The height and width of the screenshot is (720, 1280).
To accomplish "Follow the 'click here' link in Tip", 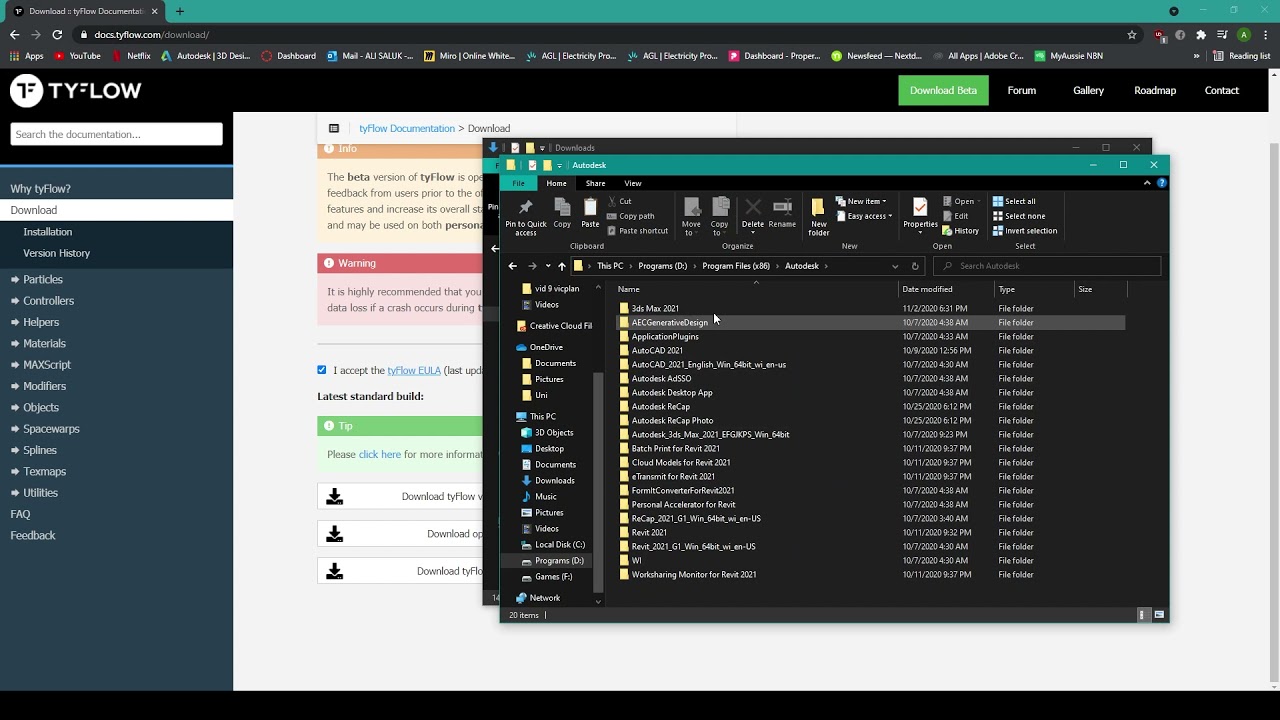I will 380,454.
